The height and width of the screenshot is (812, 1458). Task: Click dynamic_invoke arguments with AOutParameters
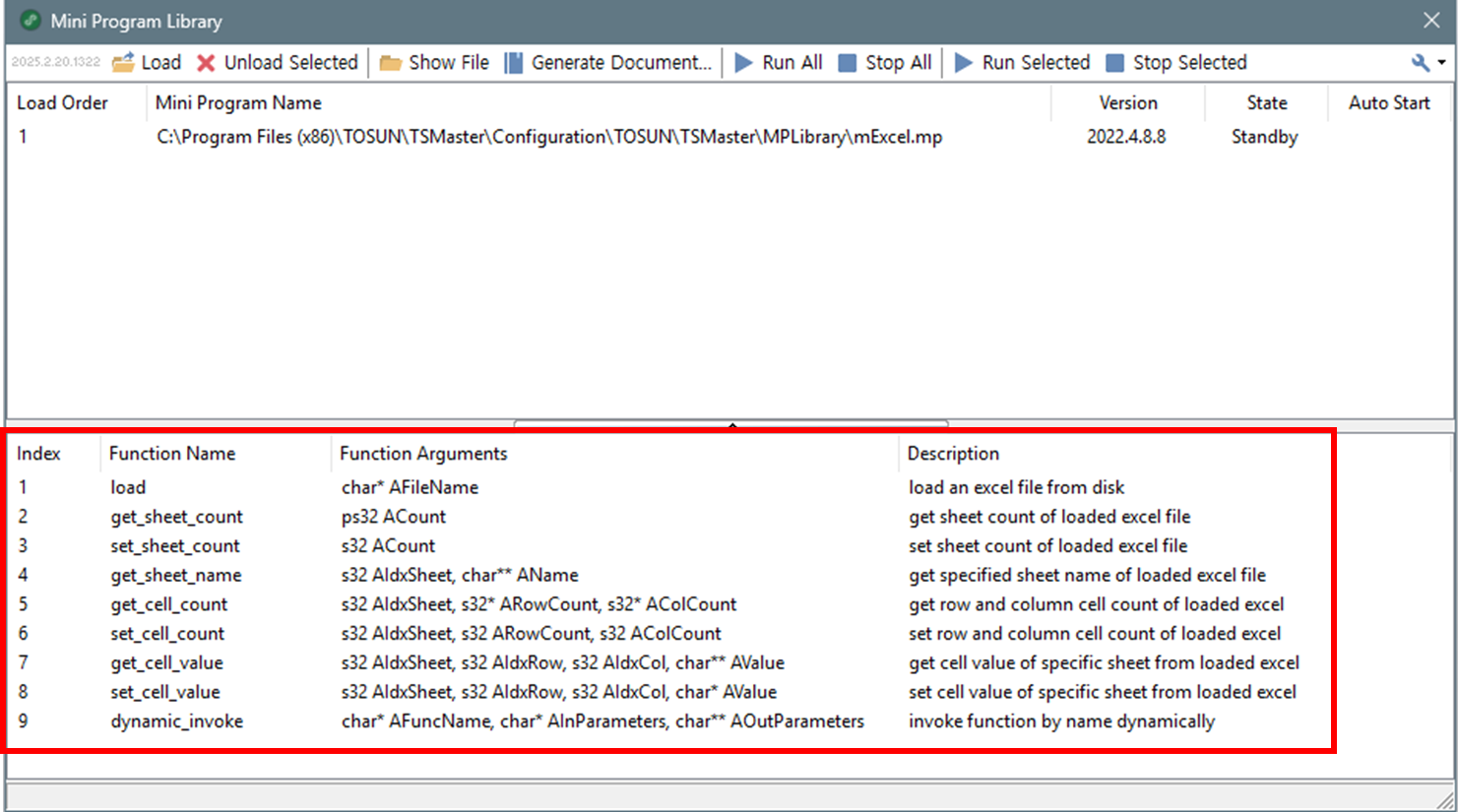602,722
